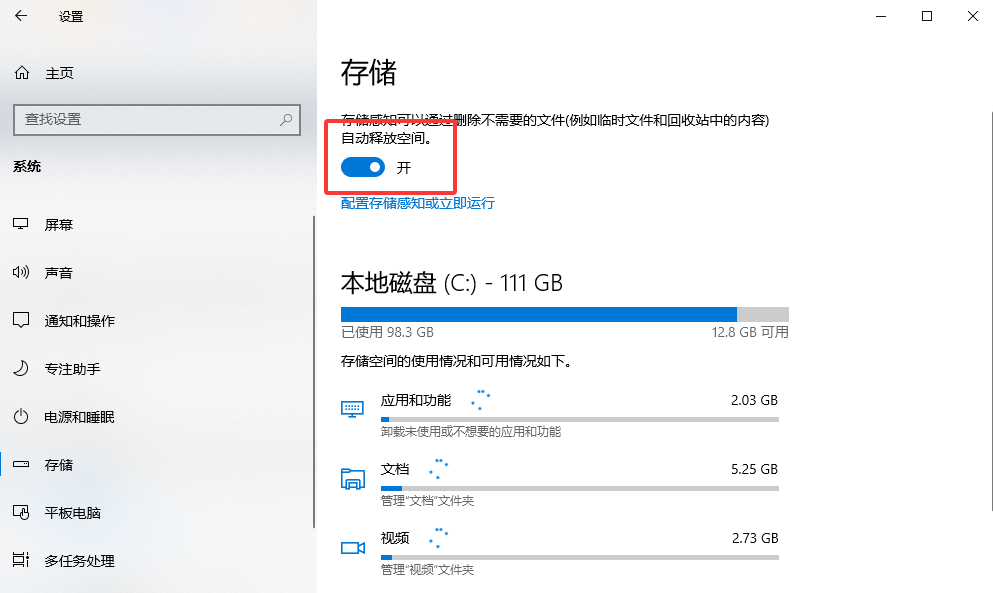This screenshot has height=593, width=993.
Task: Click the Multitasking (多任务处理) icon
Action: (21, 561)
